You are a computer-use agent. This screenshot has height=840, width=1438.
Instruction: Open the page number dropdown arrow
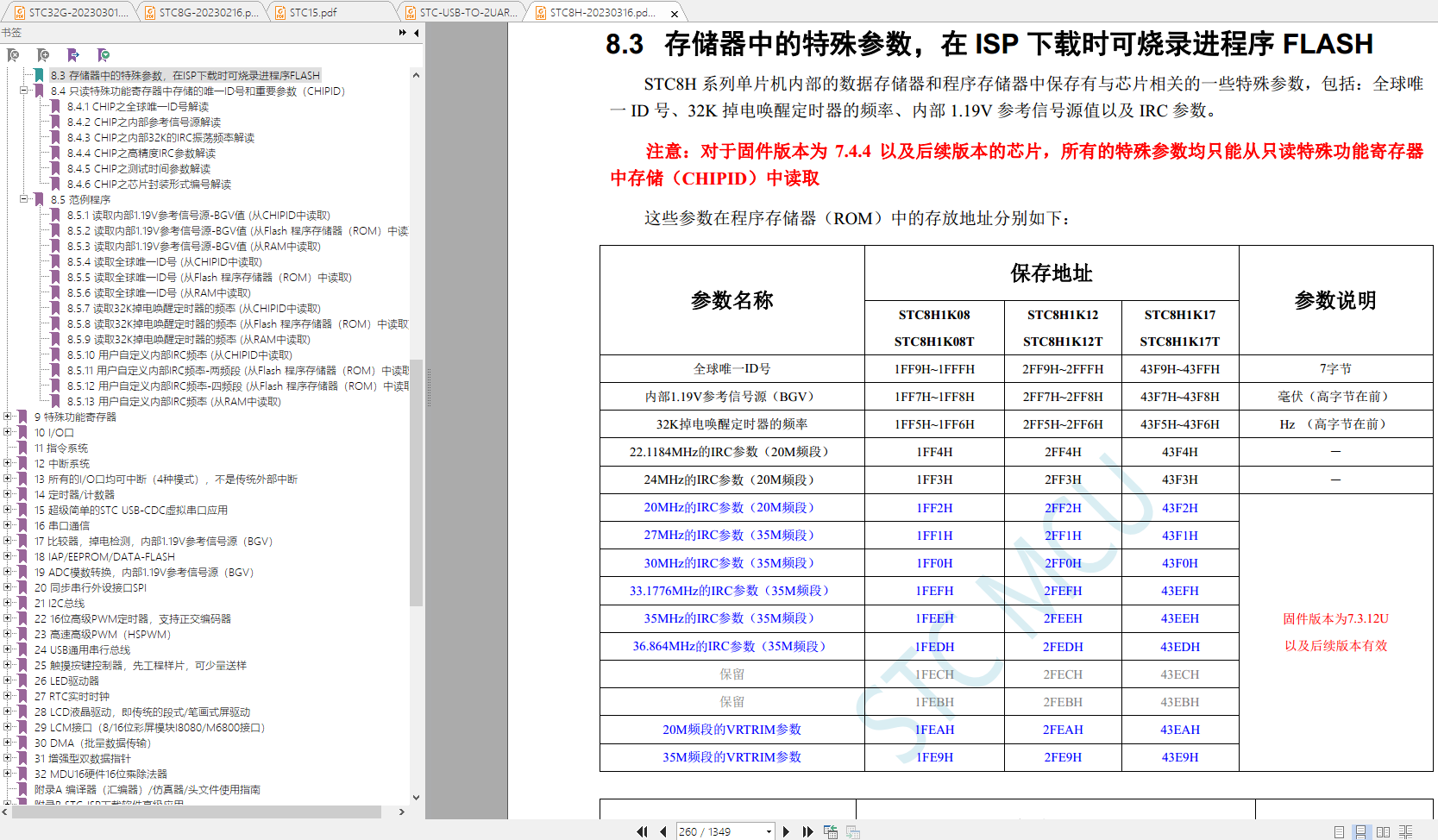click(769, 831)
